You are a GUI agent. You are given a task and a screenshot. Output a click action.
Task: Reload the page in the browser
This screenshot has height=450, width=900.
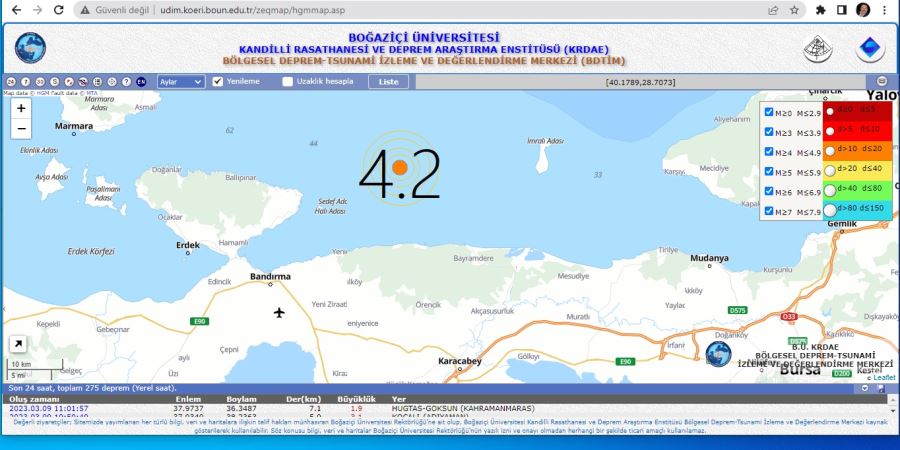point(59,10)
